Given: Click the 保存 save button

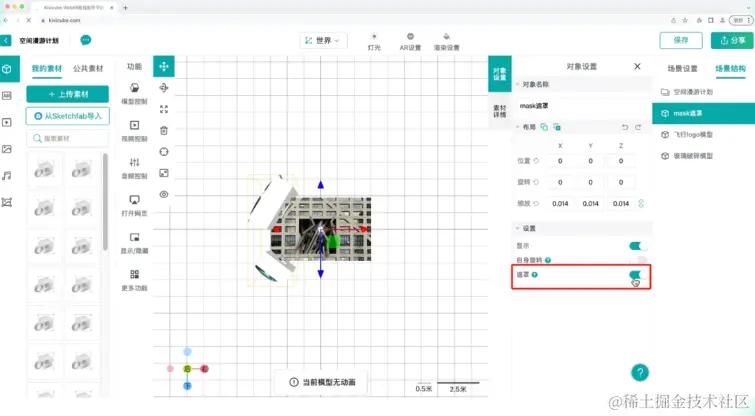Looking at the screenshot, I should pyautogui.click(x=681, y=40).
